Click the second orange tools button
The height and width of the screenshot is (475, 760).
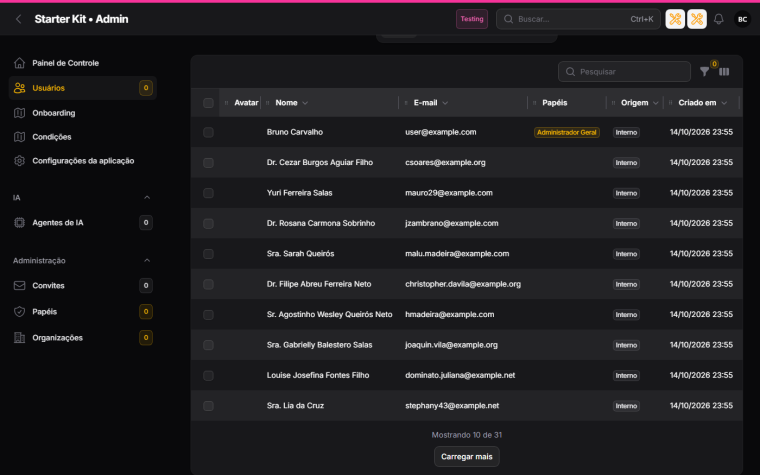point(697,19)
